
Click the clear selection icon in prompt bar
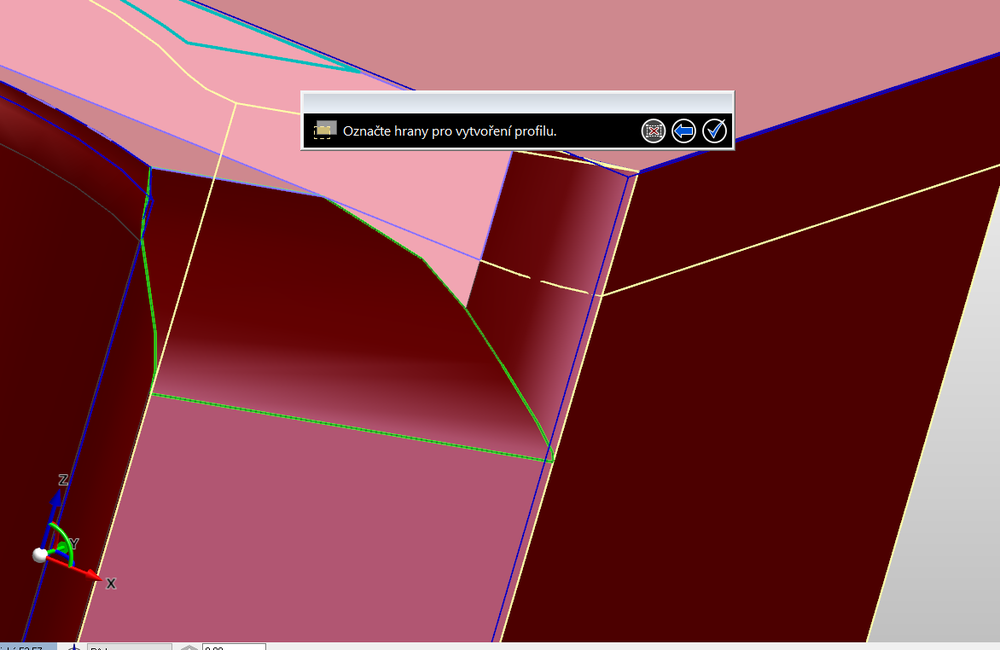click(653, 131)
